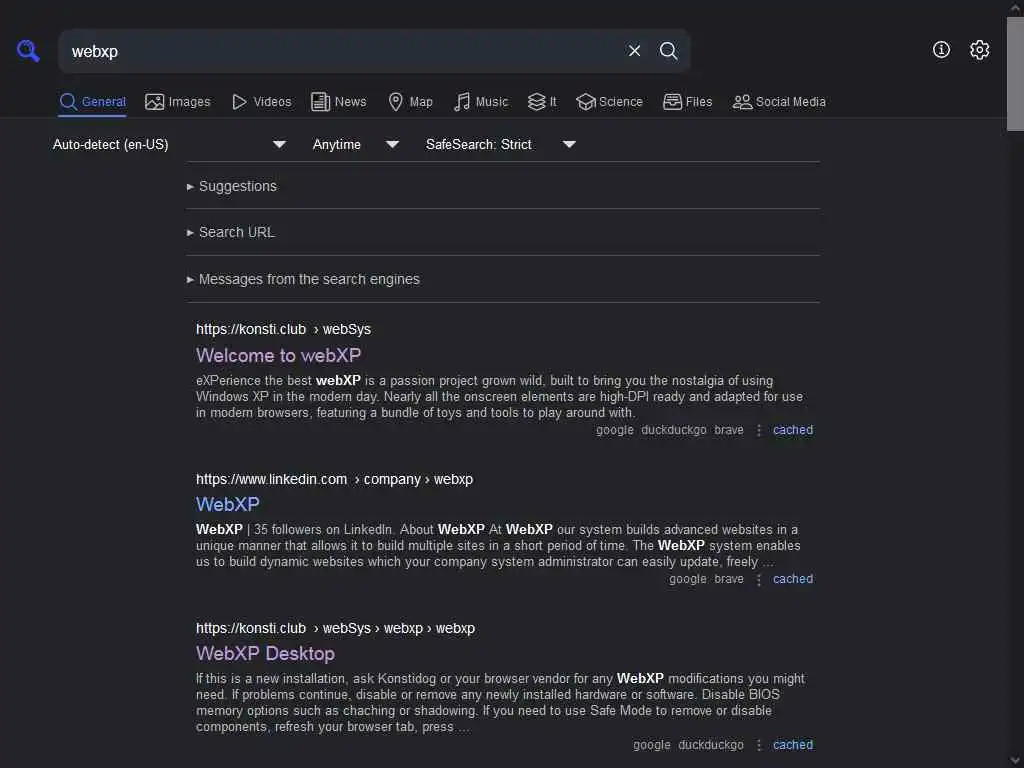Switch to the Images tab
Viewport: 1024px width, 768px height.
click(178, 102)
